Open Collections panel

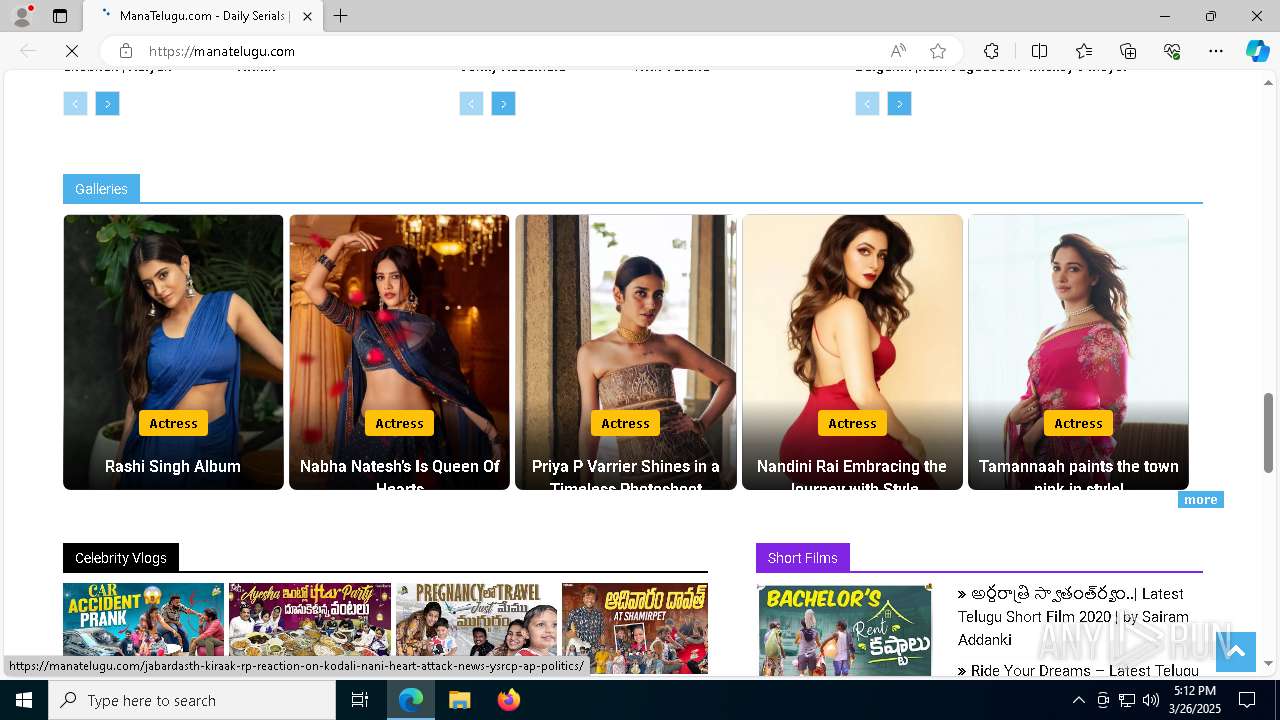click(1128, 51)
